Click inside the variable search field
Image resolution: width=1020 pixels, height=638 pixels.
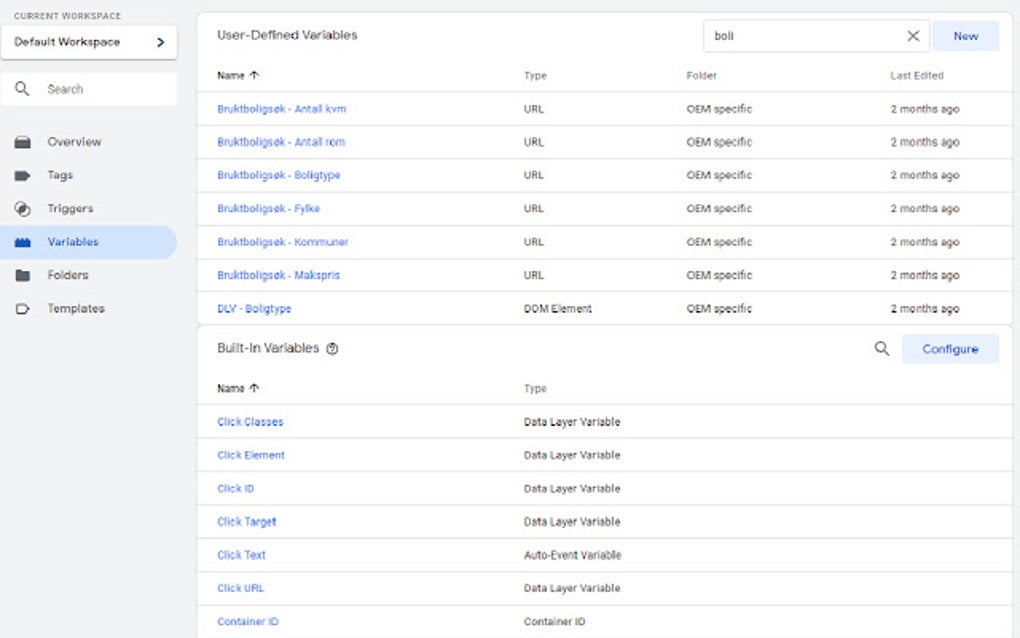[x=800, y=35]
